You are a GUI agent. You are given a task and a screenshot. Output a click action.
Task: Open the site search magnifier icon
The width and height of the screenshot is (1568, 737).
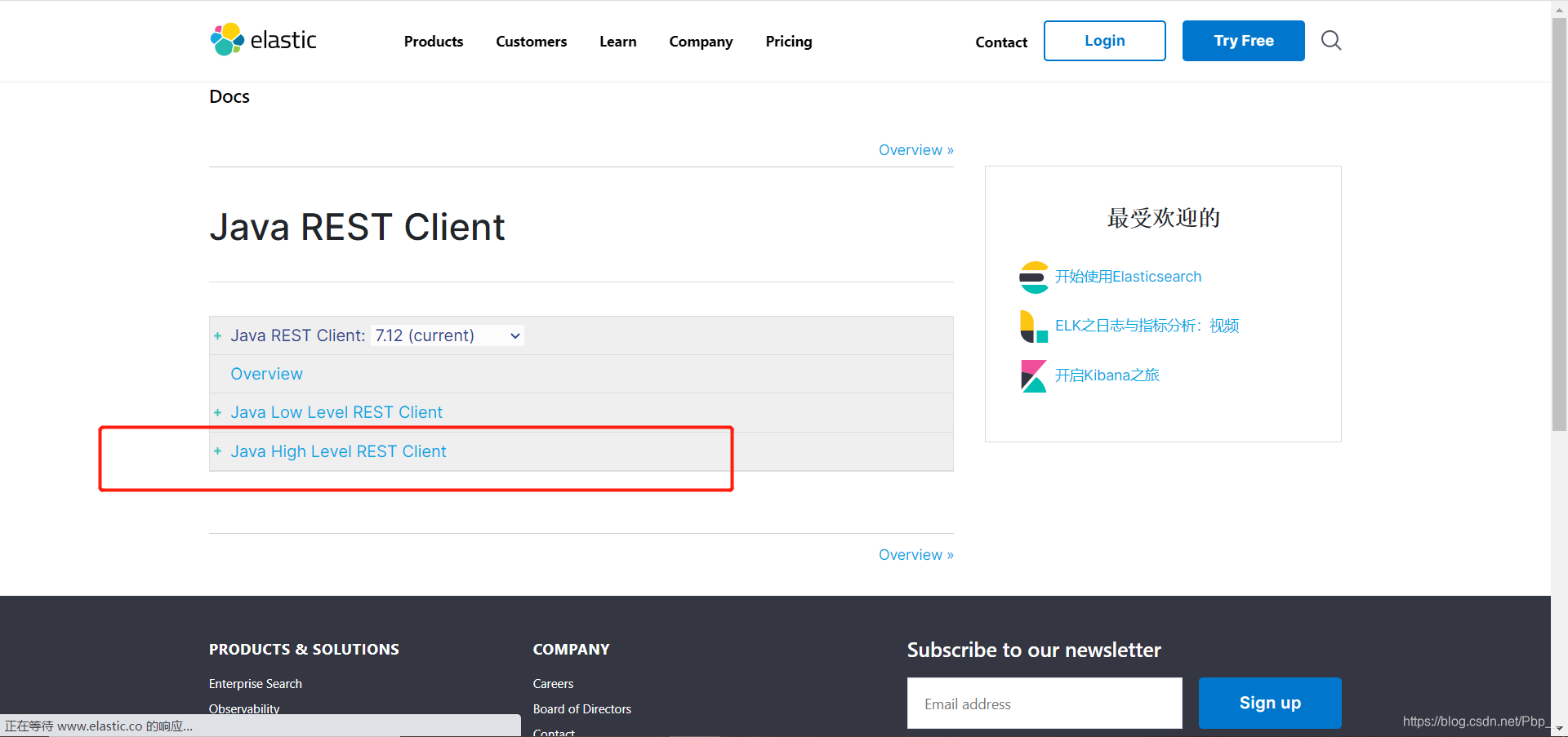click(1331, 40)
